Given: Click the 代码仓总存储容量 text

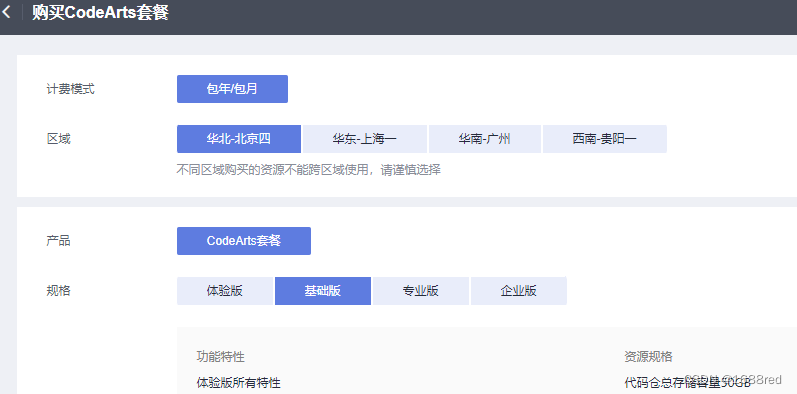Looking at the screenshot, I should (x=687, y=383).
